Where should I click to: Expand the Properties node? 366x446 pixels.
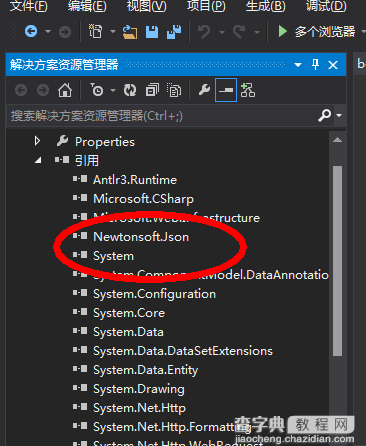[x=37, y=141]
